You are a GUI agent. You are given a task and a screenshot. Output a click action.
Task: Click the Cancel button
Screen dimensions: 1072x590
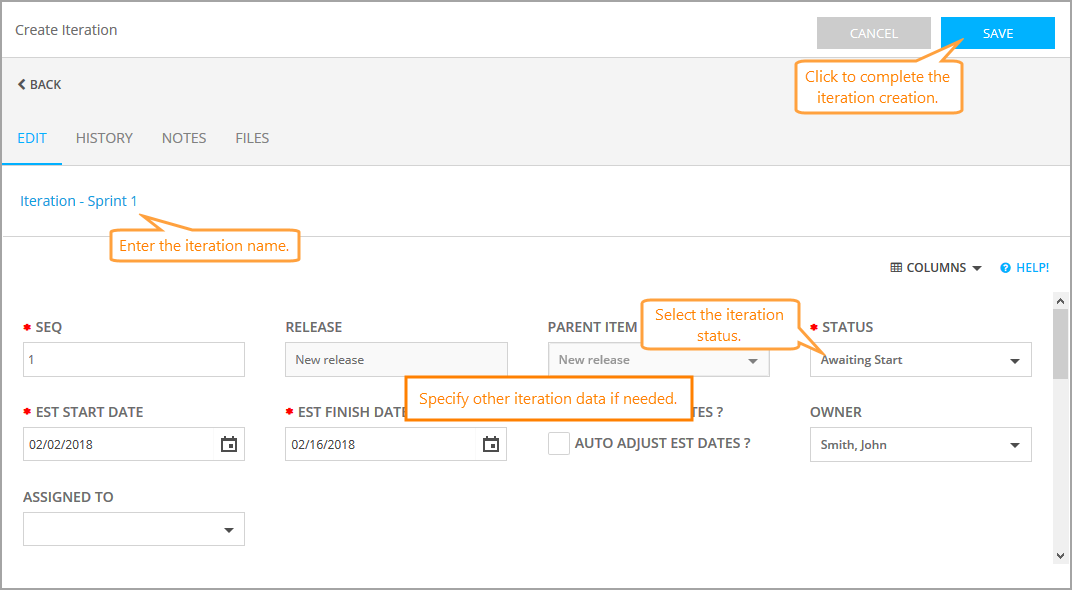(873, 33)
